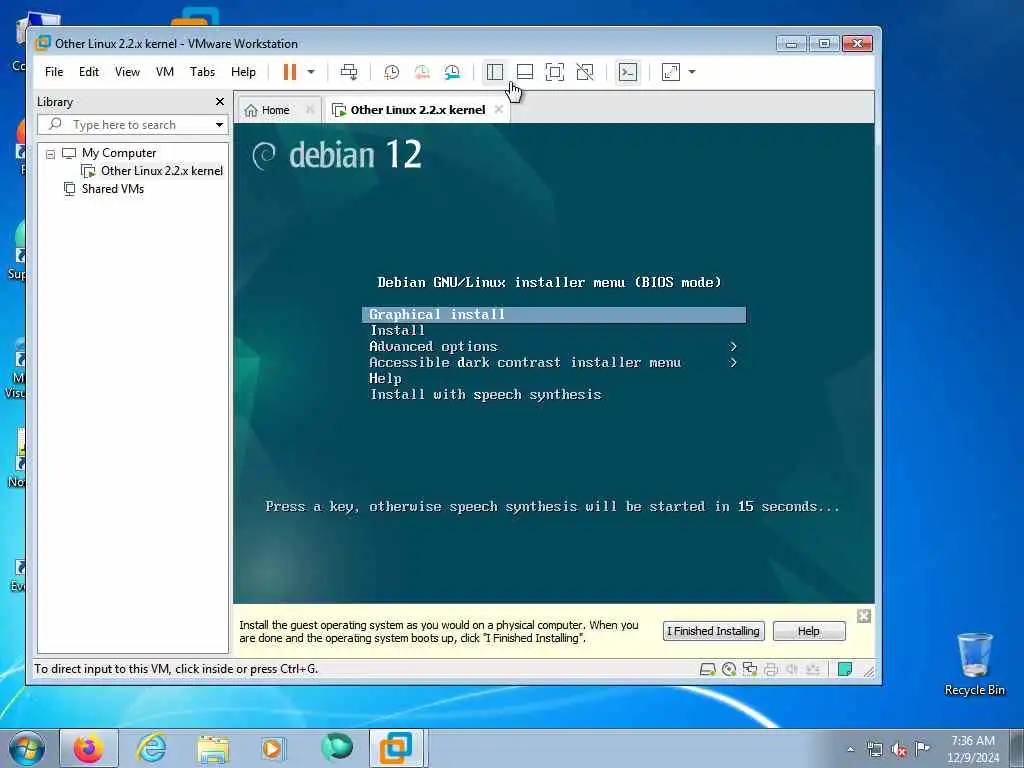Launch Firefox from the taskbar
Screen dimensions: 1024x768
click(88, 748)
